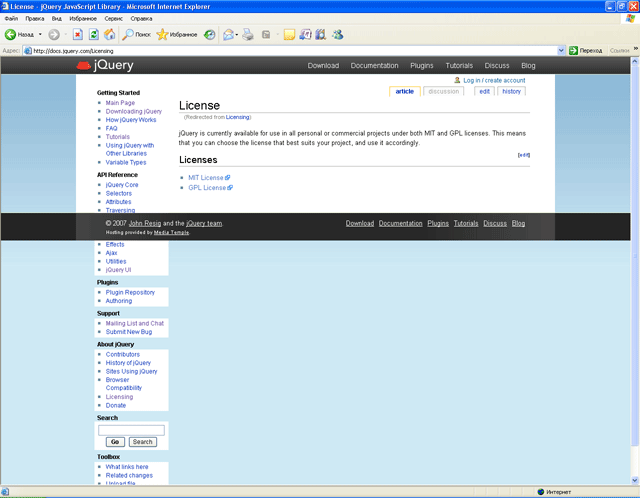Open the Search (Поиск) toolbar button
The image size is (640, 498).
click(135, 34)
